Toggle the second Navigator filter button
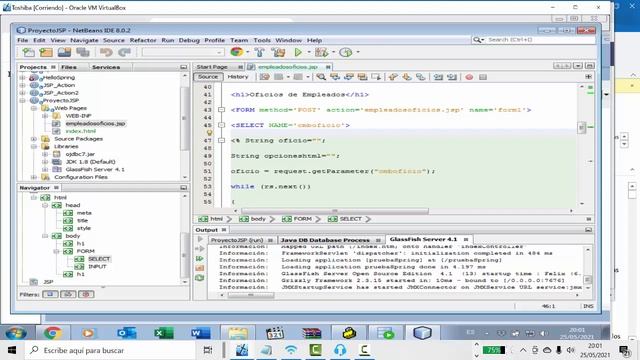The width and height of the screenshot is (640, 360). pos(68,294)
